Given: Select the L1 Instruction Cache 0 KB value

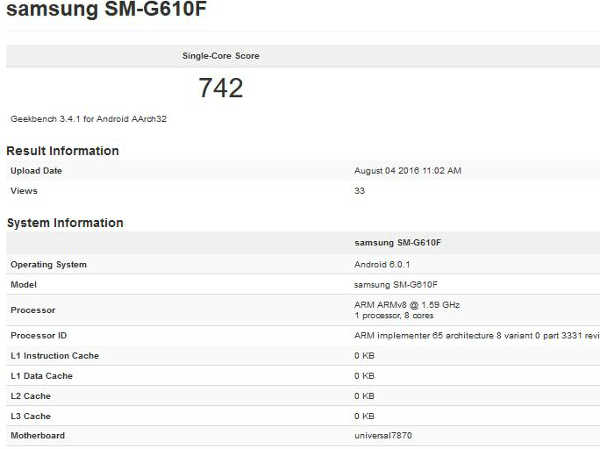Looking at the screenshot, I should [x=364, y=356].
